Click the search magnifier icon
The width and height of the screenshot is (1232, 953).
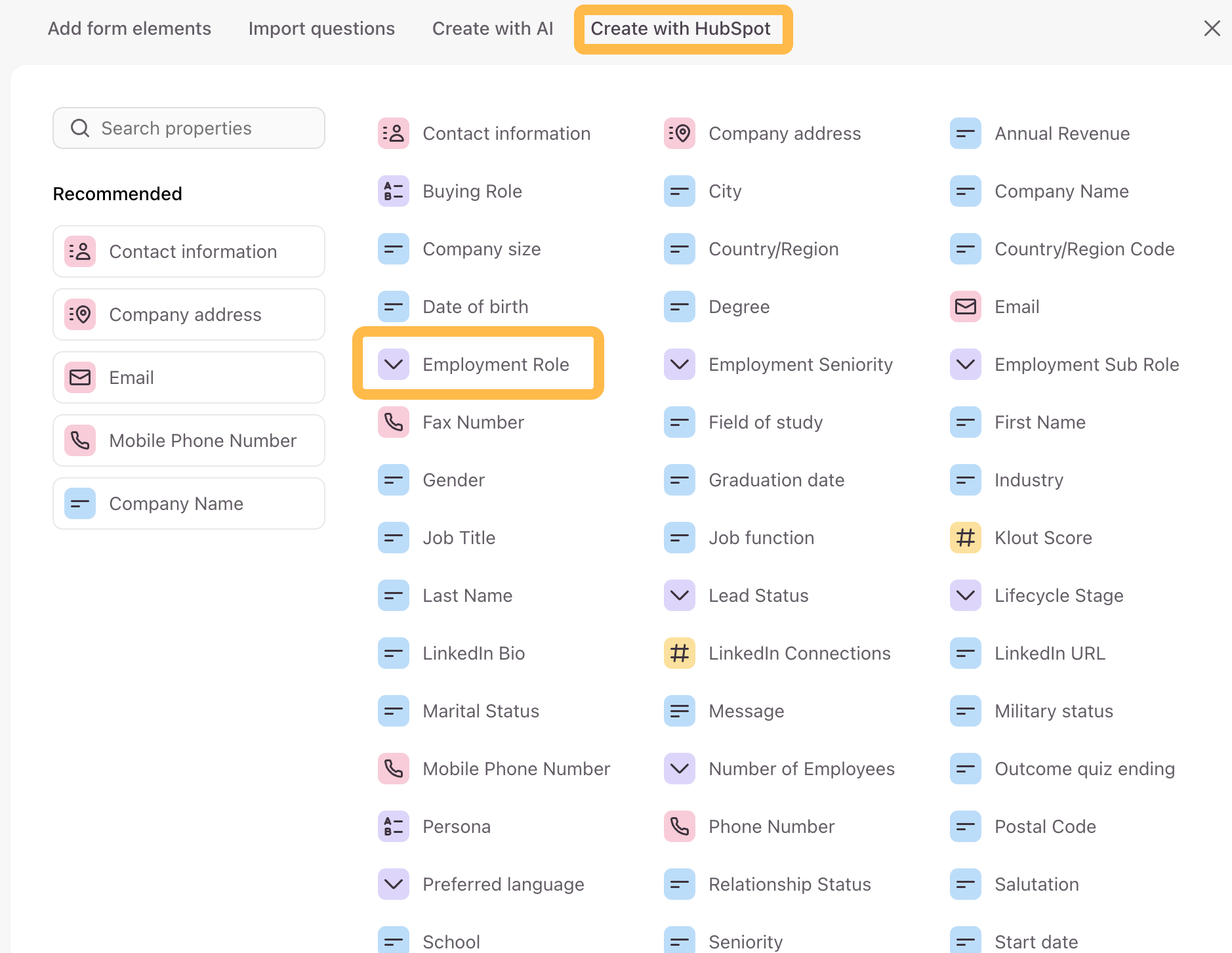80,129
